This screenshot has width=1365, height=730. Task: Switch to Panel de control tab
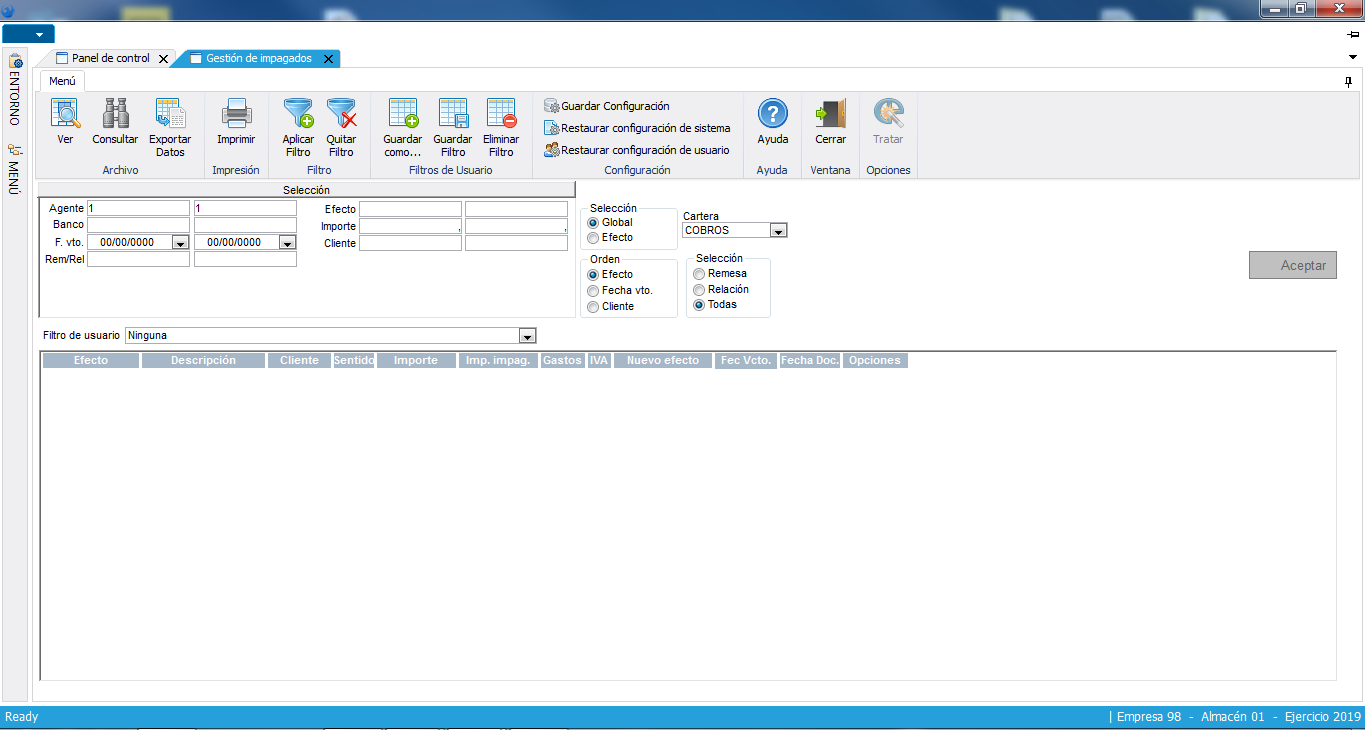click(x=109, y=59)
